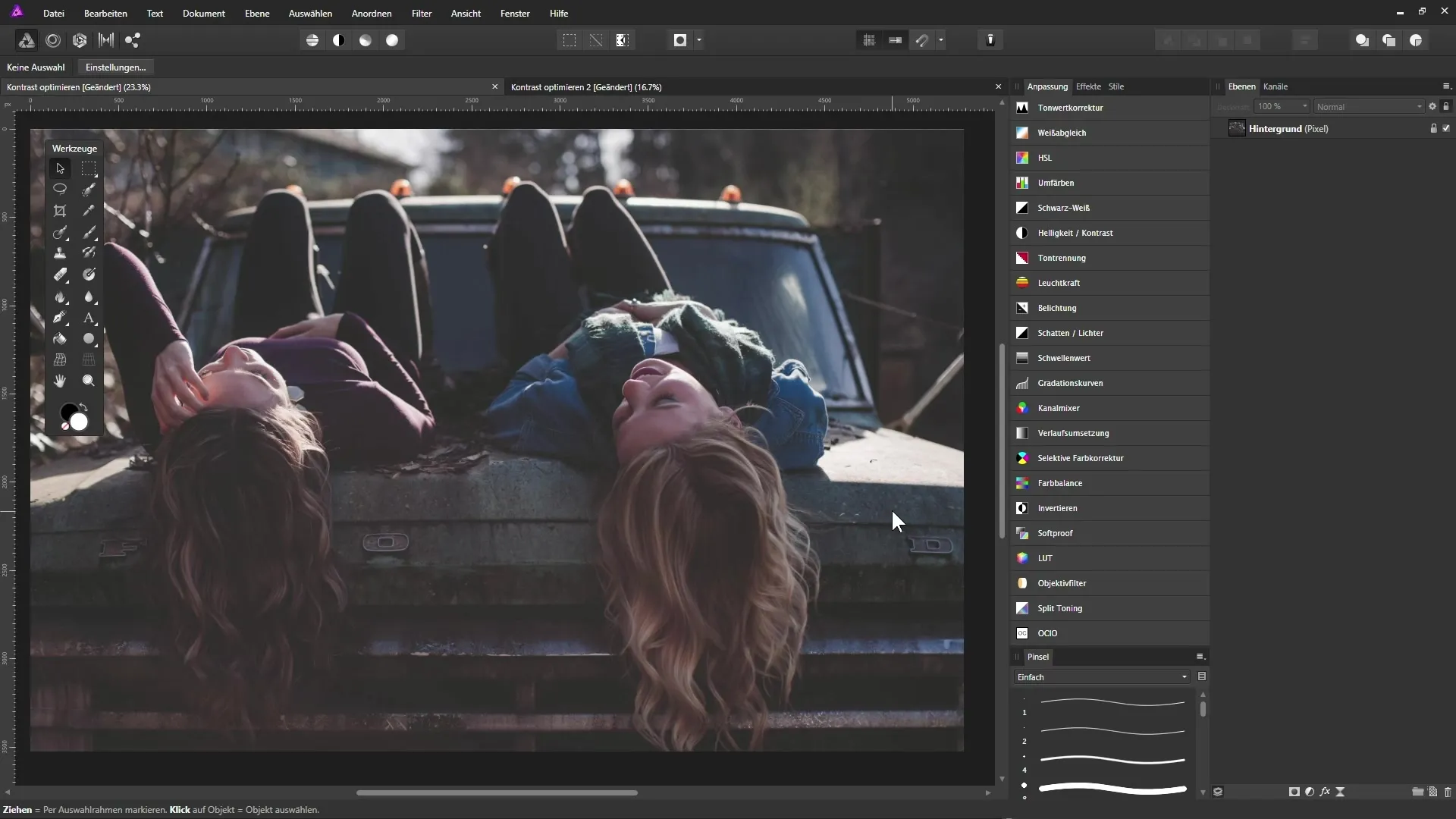Select the mesh warp tool
This screenshot has height=819, width=1456.
point(60,360)
